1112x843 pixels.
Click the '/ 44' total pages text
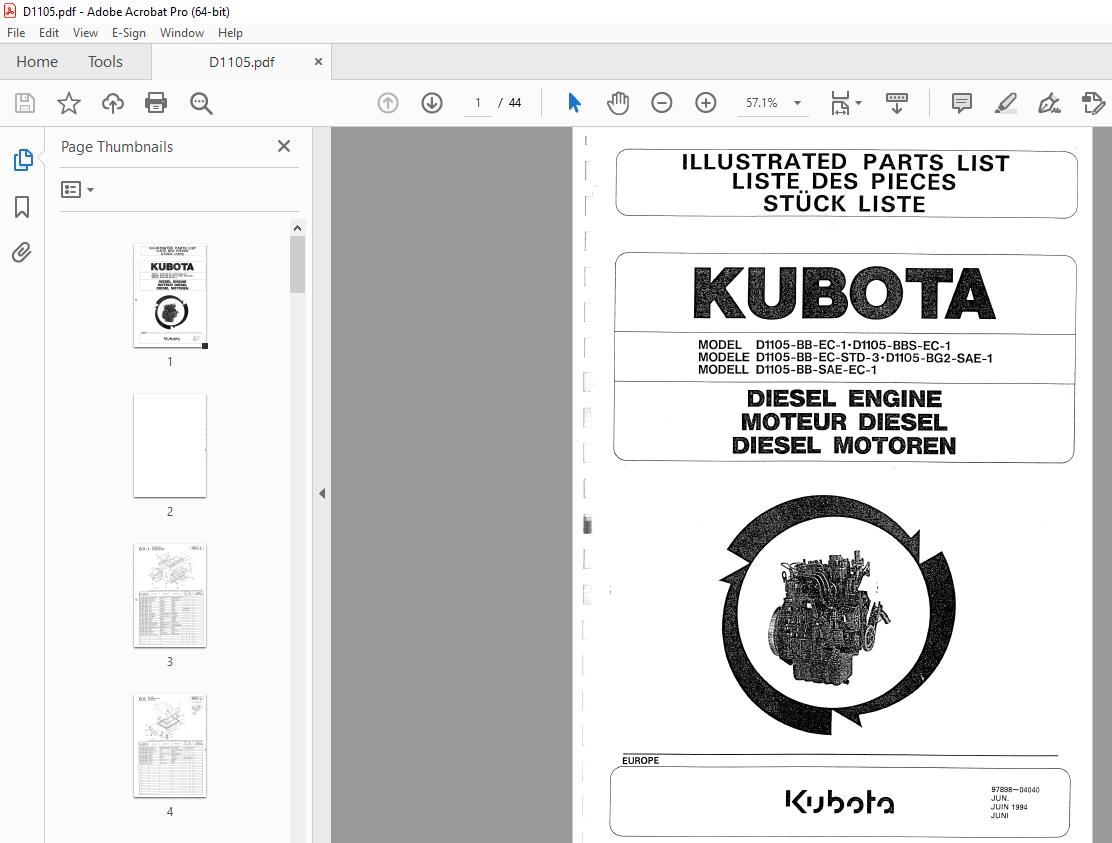click(x=510, y=104)
